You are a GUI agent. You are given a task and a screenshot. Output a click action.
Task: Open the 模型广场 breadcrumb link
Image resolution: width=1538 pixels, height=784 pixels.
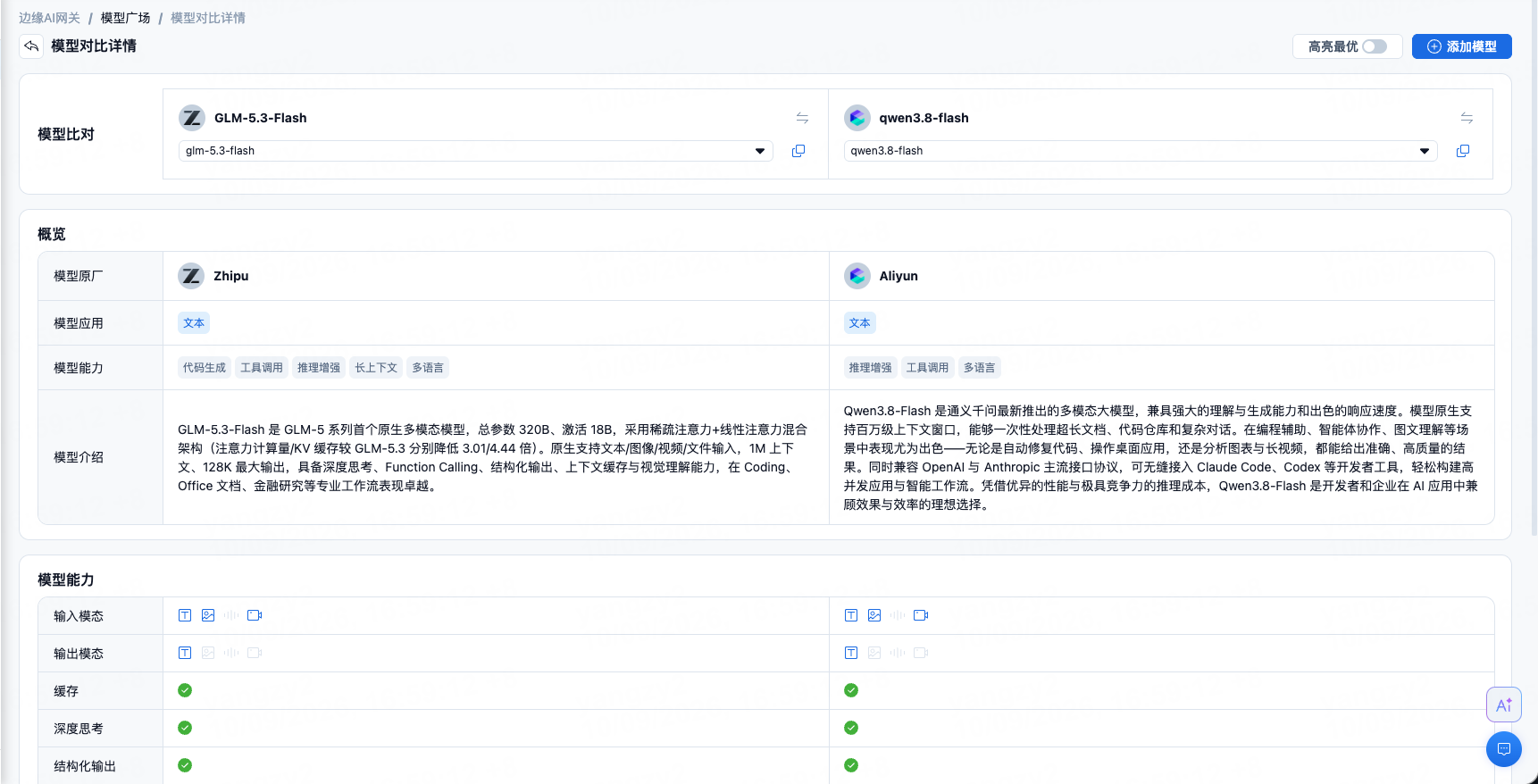click(x=125, y=18)
